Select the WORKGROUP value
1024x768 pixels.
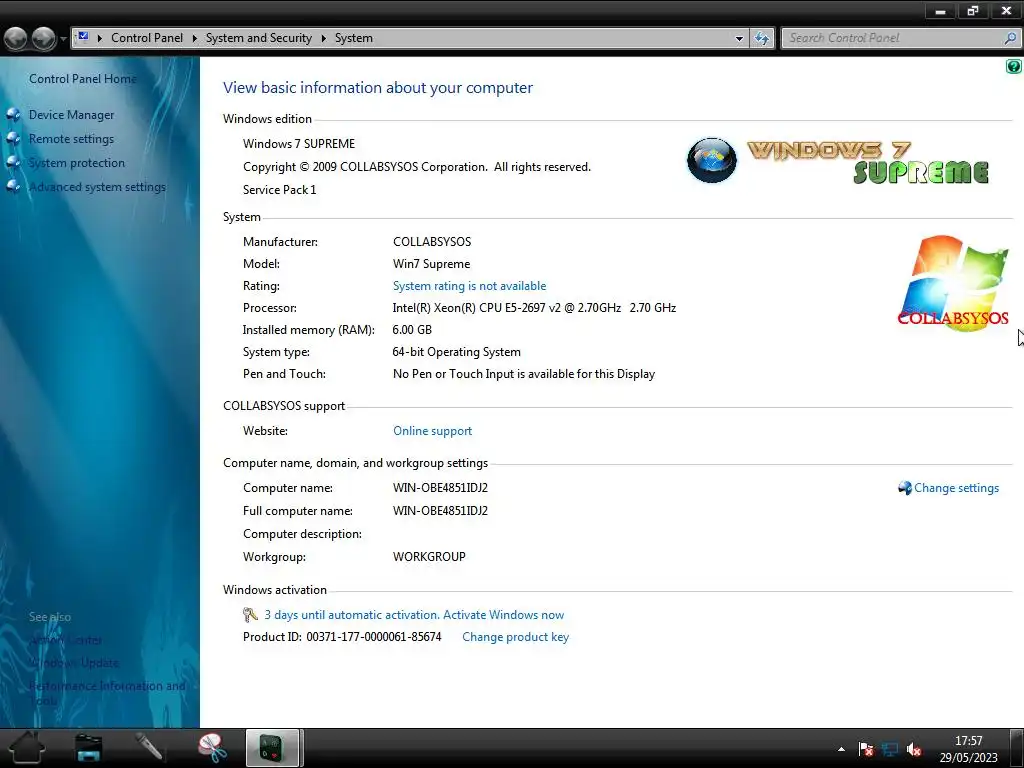pyautogui.click(x=429, y=557)
